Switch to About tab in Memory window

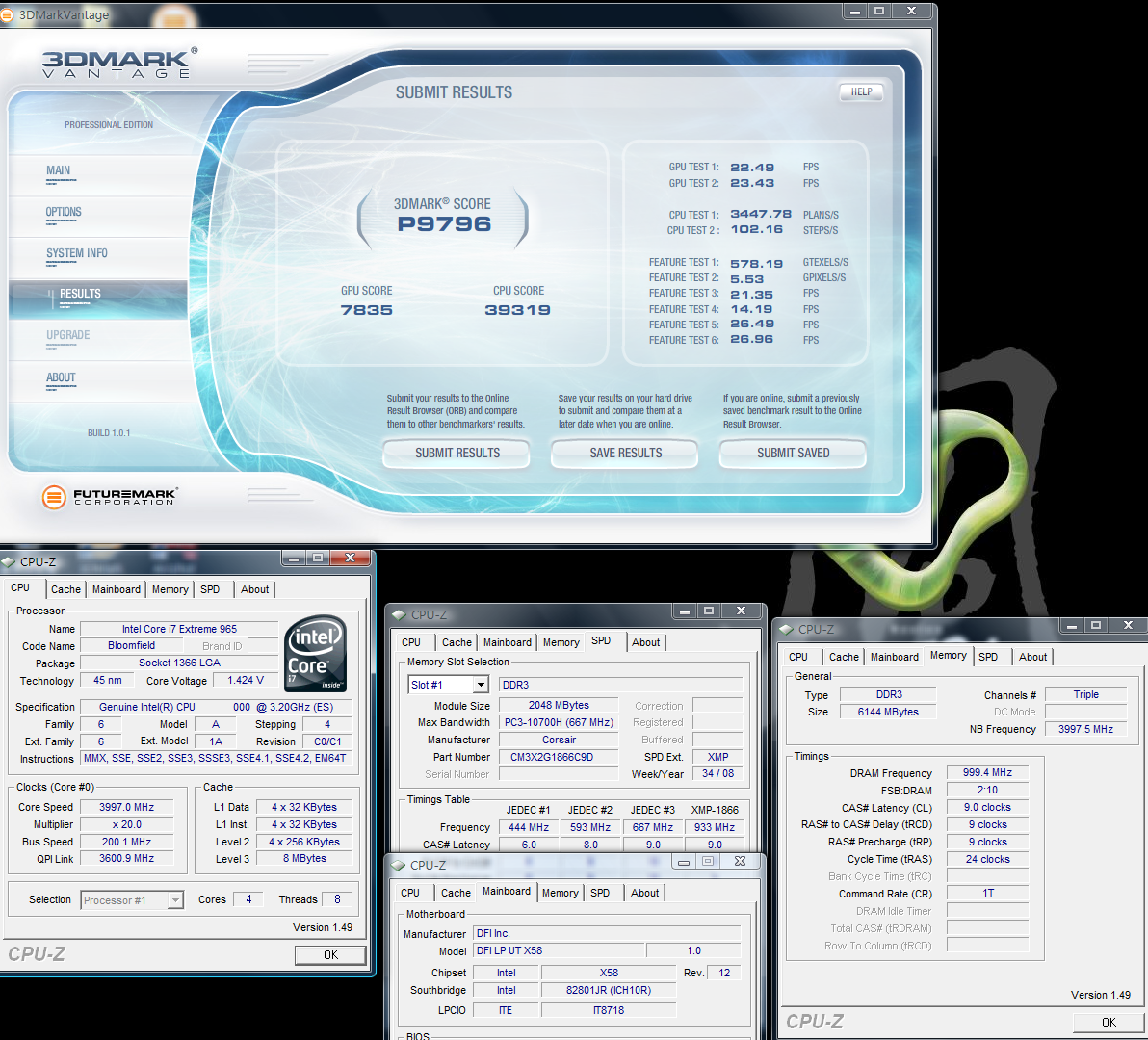point(1032,657)
